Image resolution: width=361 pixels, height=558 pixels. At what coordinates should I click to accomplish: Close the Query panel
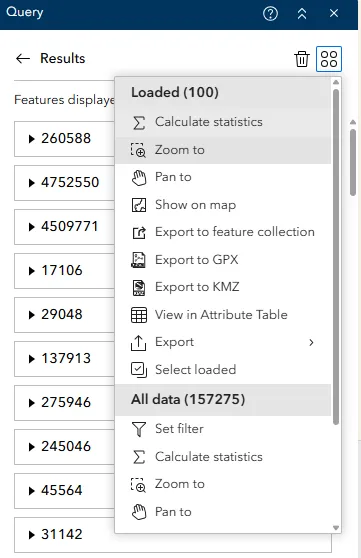click(334, 13)
